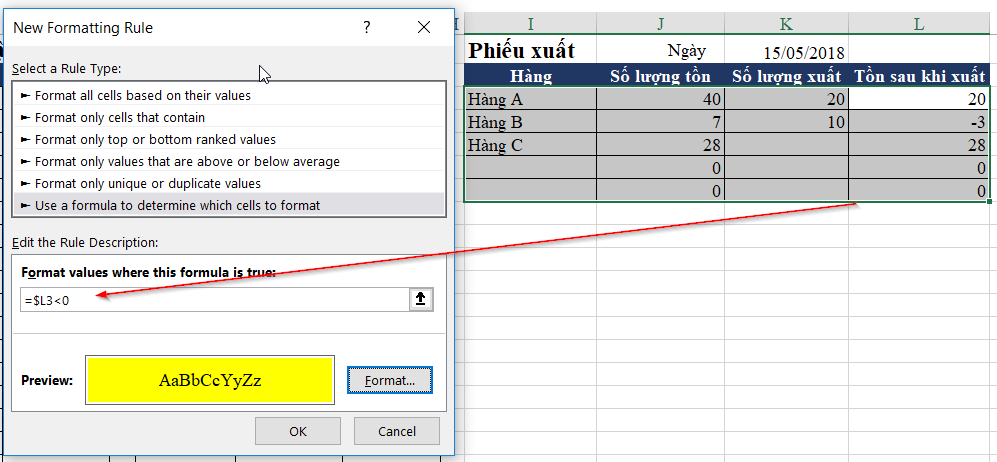
Task: Collapse dialog with the range selector icon
Action: tap(420, 300)
